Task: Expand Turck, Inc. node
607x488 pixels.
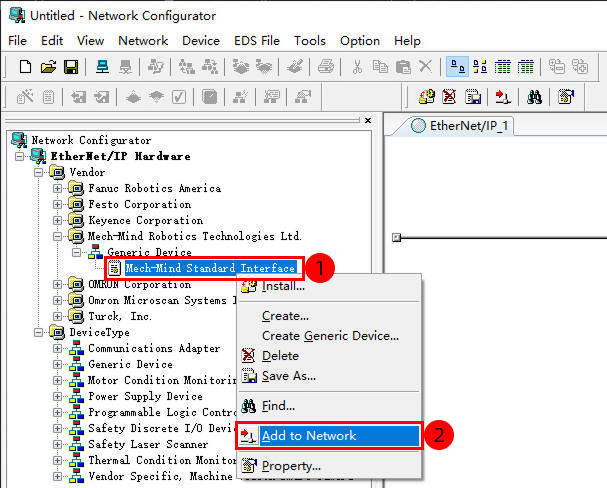Action: click(x=57, y=316)
